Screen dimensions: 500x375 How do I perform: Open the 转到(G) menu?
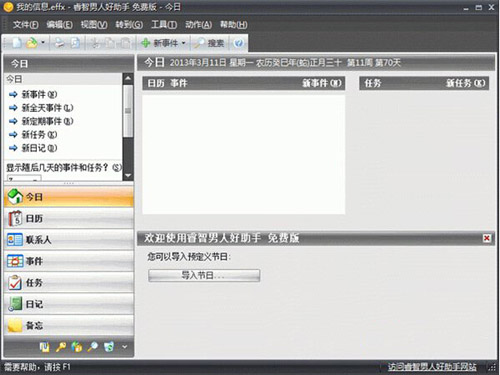(x=129, y=24)
